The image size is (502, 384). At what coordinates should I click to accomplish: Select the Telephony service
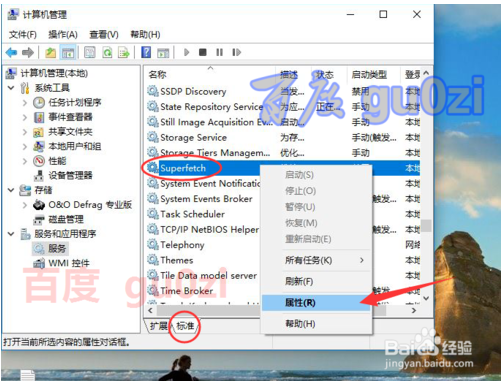pyautogui.click(x=182, y=245)
